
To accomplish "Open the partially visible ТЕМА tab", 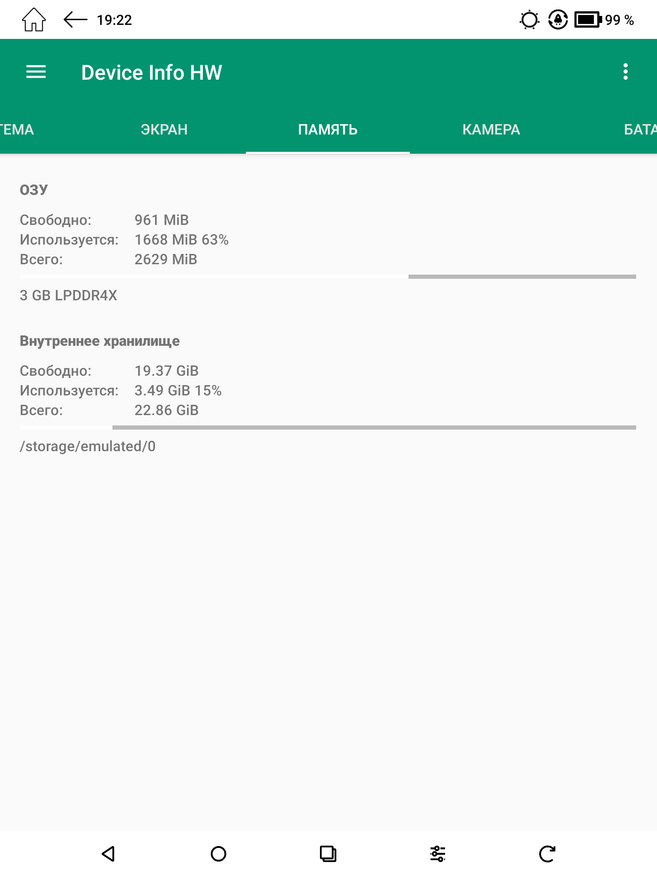I will coord(17,130).
